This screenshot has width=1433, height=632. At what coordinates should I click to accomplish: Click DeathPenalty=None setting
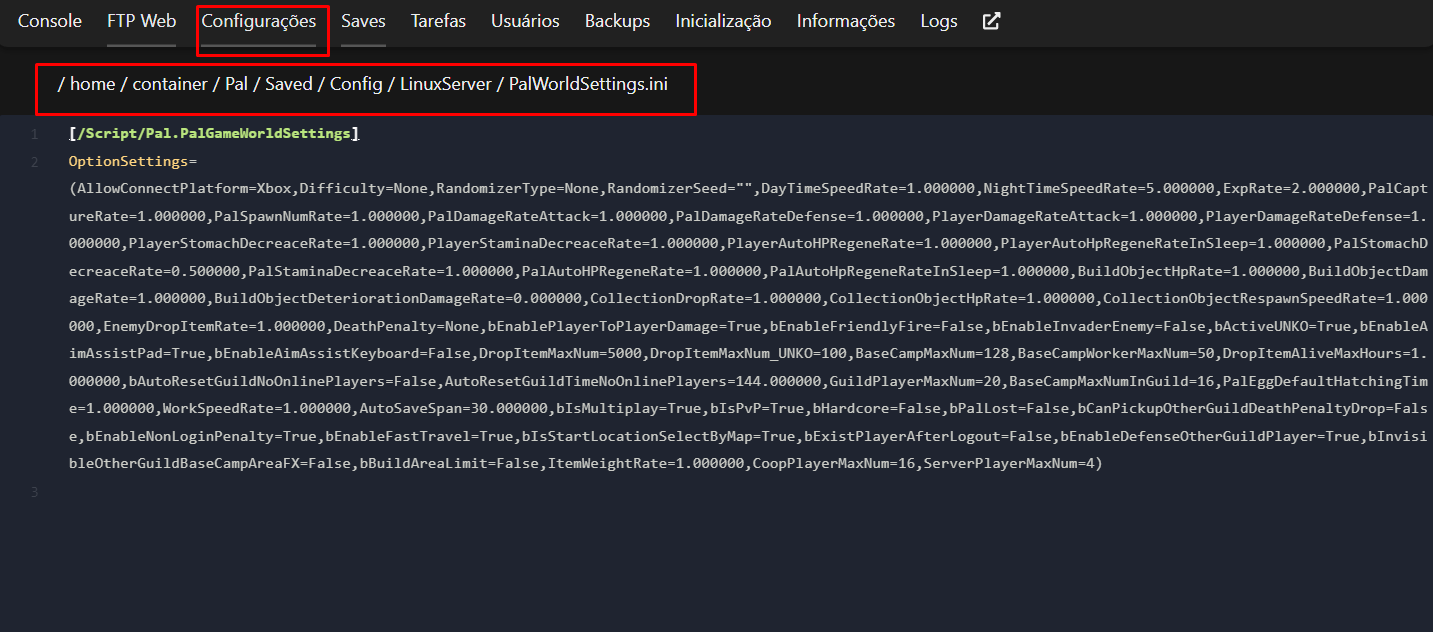(x=406, y=326)
